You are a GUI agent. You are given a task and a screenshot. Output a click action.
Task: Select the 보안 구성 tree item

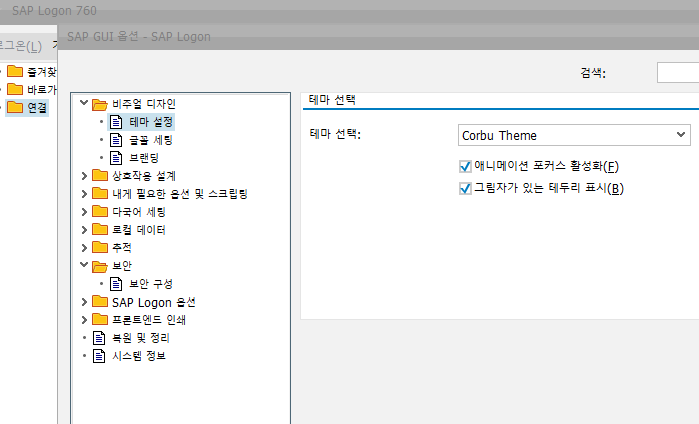pyautogui.click(x=151, y=284)
